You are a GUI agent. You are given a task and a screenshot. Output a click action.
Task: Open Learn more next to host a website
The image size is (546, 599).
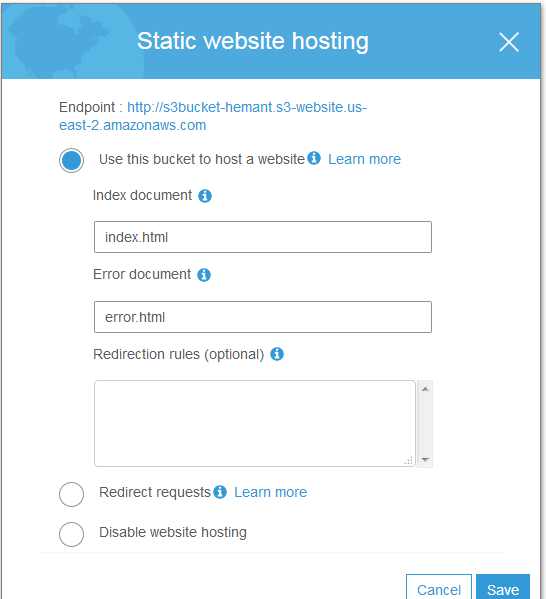coord(365,159)
